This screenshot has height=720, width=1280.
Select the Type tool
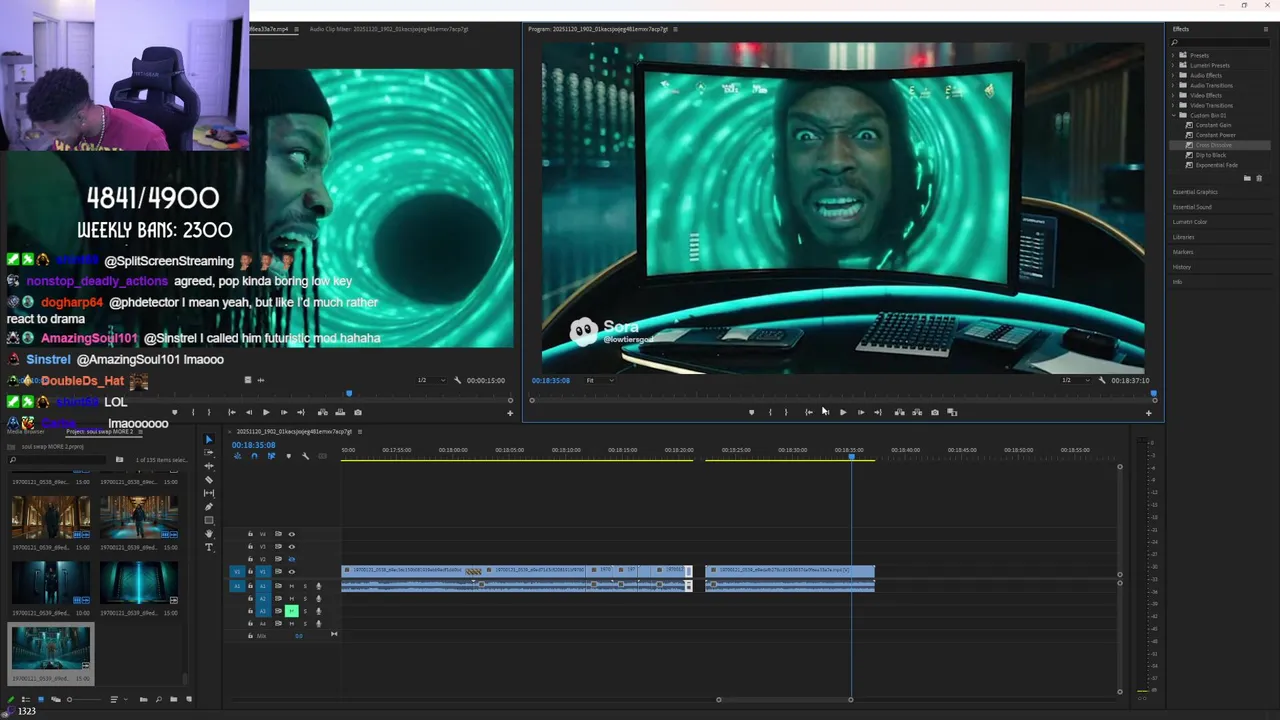(x=209, y=547)
